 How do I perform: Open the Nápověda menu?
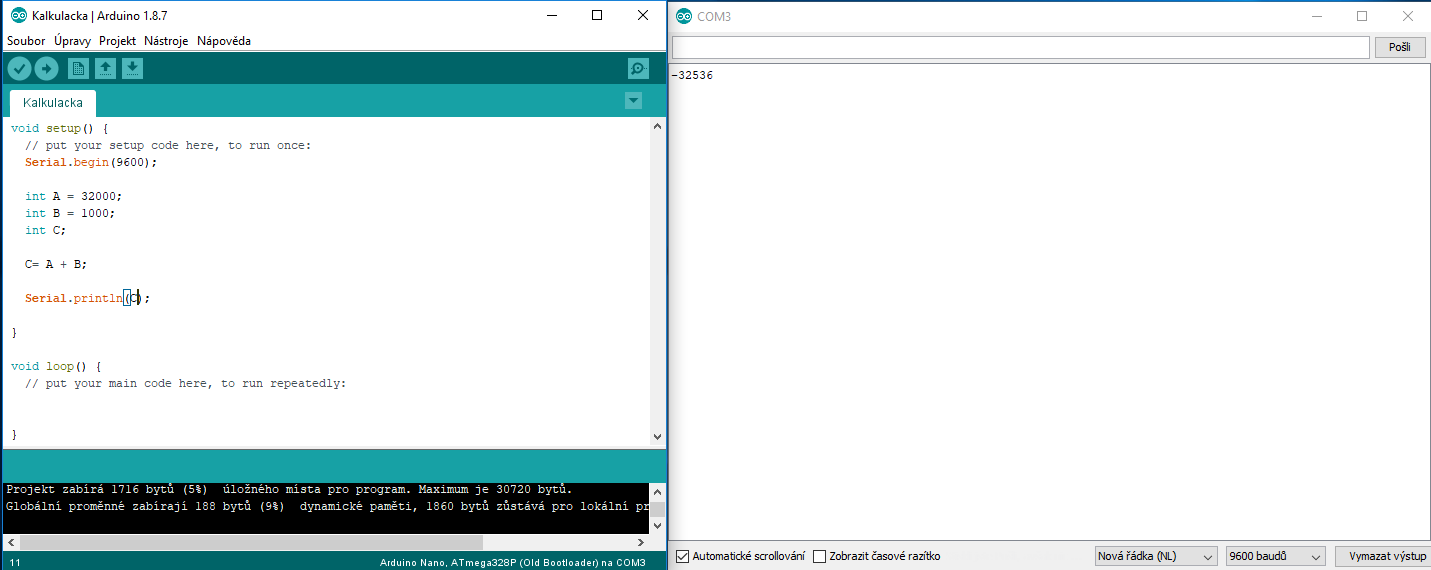coord(224,41)
